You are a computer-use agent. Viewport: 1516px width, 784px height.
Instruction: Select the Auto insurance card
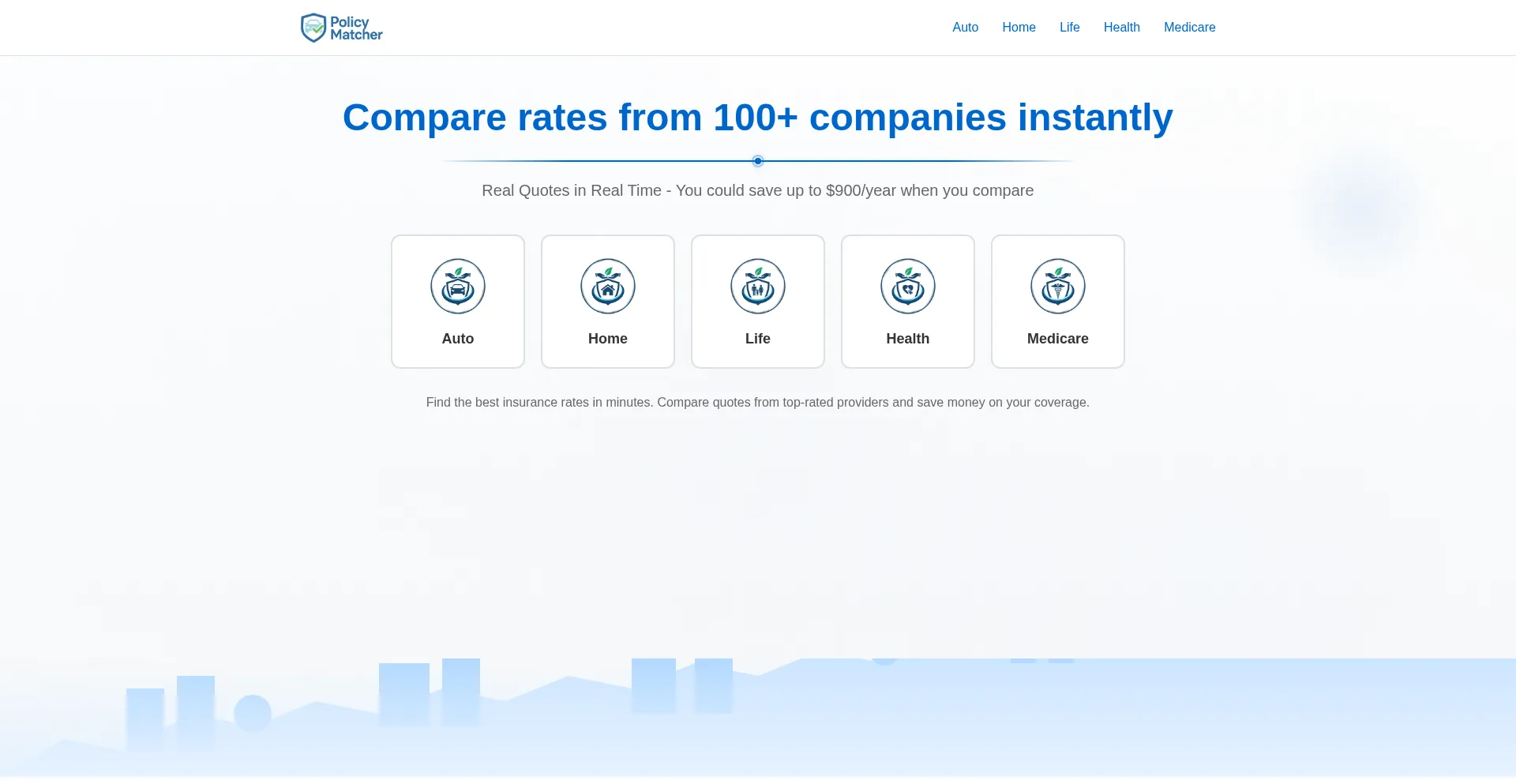tap(457, 302)
